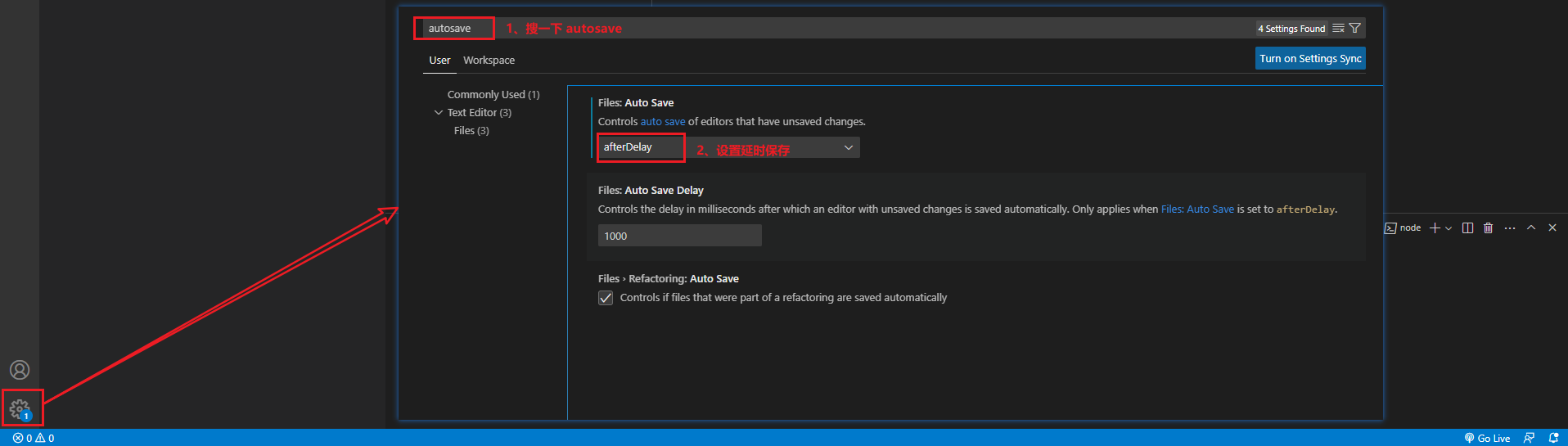Add a new terminal with the plus icon
Screen dimensions: 1568x446
[x=1435, y=228]
